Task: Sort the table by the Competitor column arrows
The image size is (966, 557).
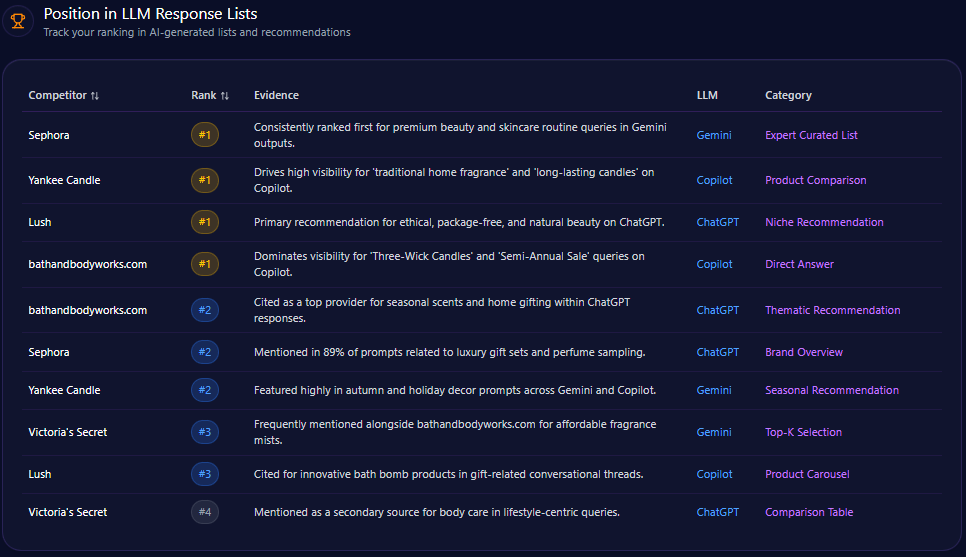Action: pyautogui.click(x=95, y=96)
